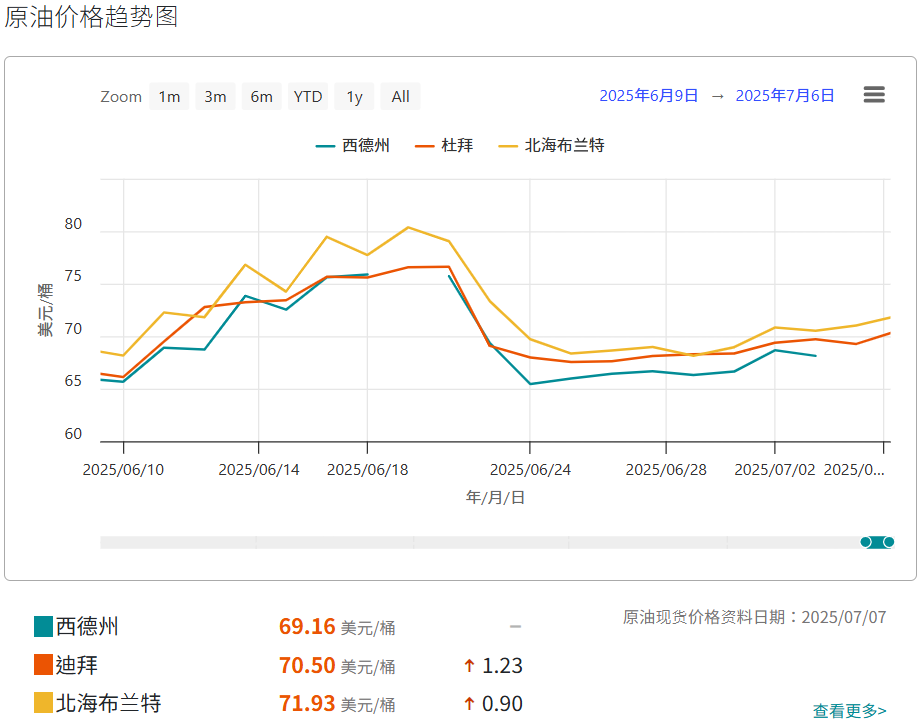Image resolution: width=923 pixels, height=722 pixels.
Task: Click the 80 y-axis label
Action: click(73, 224)
